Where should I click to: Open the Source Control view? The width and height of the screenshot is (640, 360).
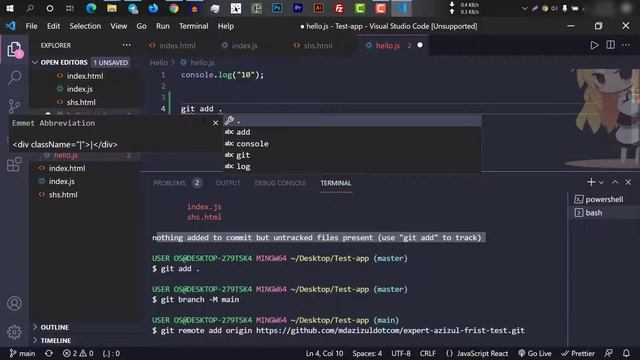click(14, 106)
